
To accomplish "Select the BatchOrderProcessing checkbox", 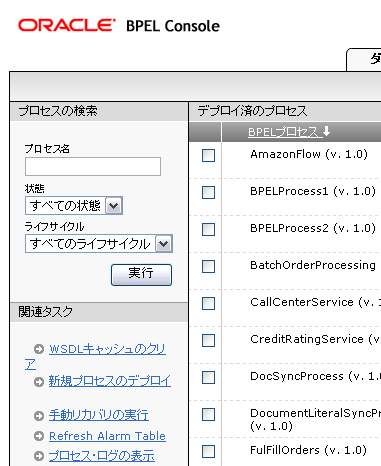I will point(208,266).
